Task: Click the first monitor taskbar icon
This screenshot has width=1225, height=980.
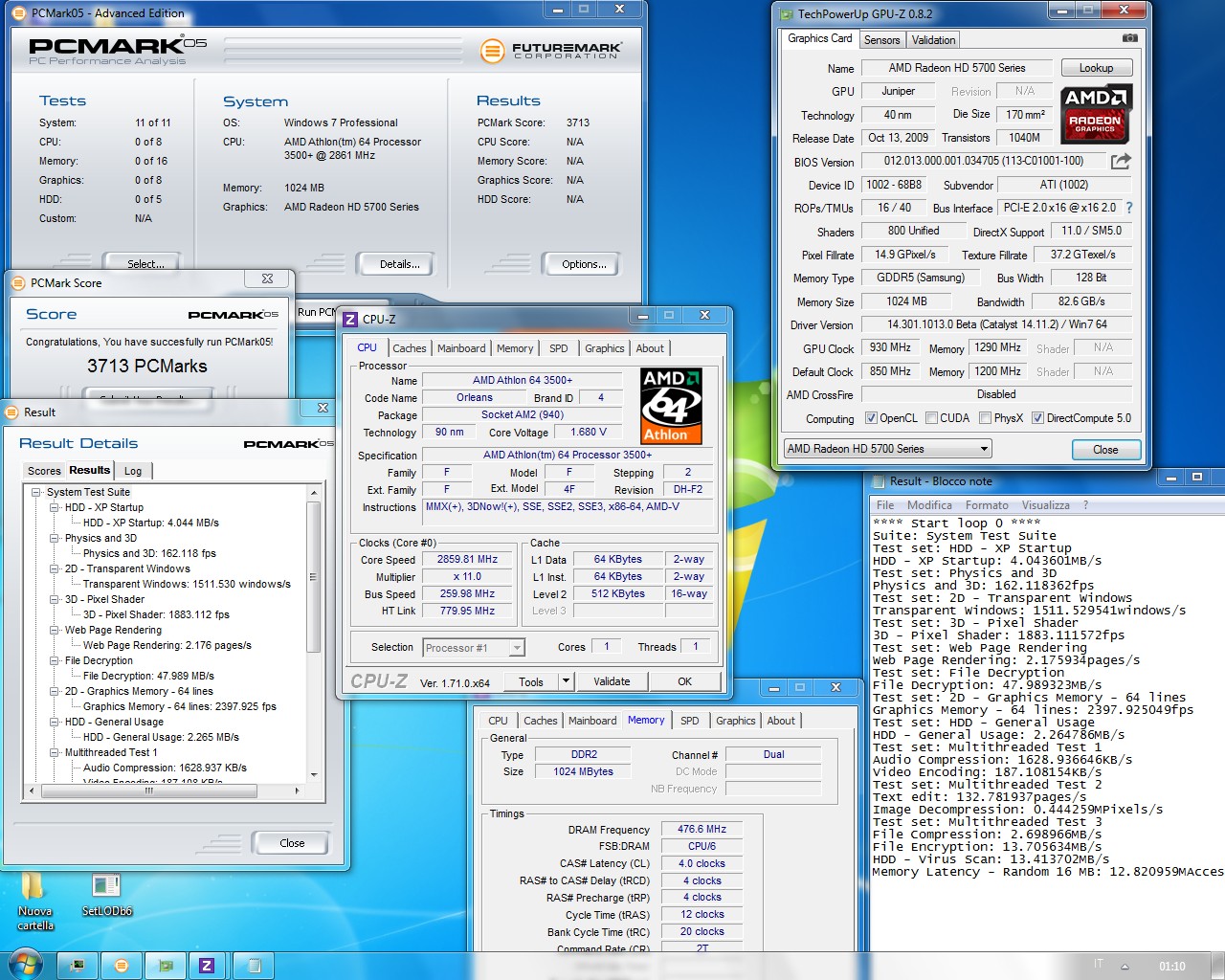Action: (x=78, y=965)
